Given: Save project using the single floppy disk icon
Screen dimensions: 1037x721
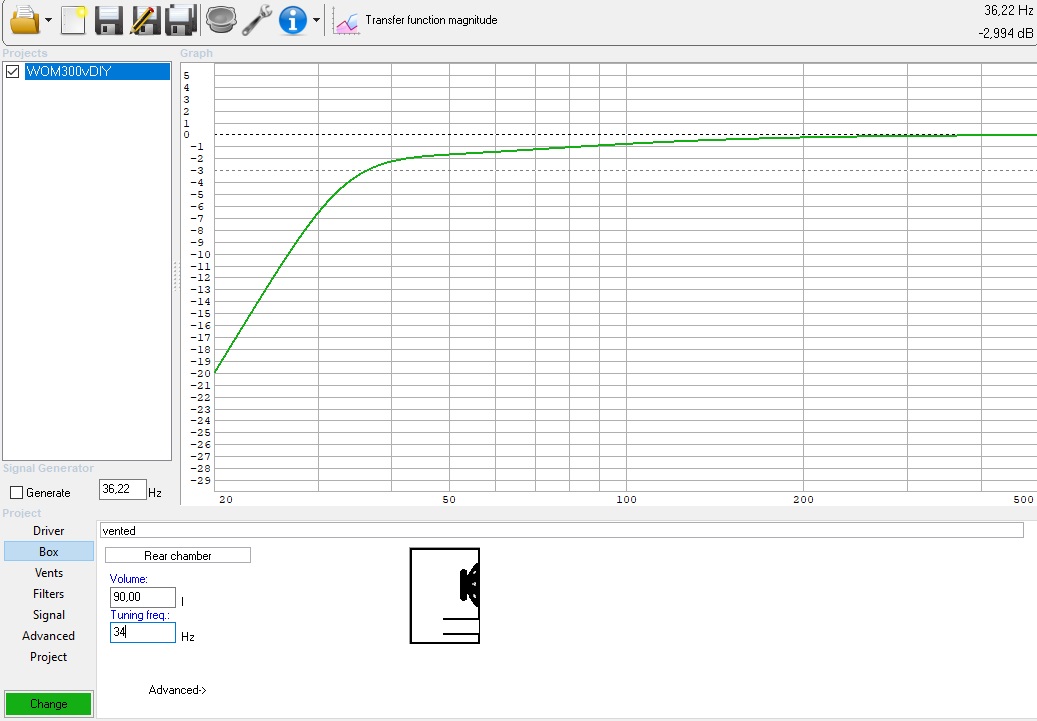Looking at the screenshot, I should click(x=108, y=19).
